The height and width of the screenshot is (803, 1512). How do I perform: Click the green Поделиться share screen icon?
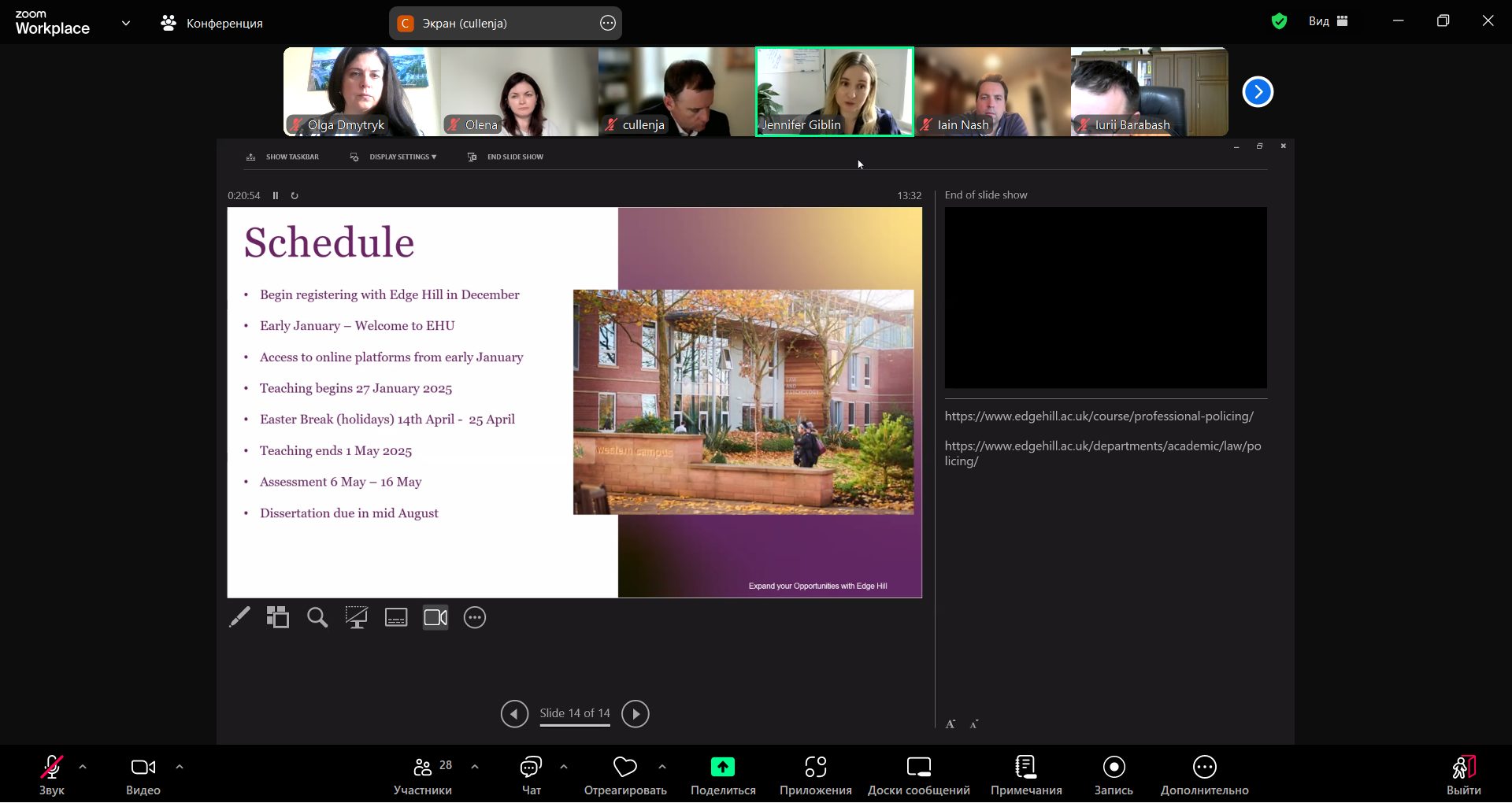click(x=722, y=768)
